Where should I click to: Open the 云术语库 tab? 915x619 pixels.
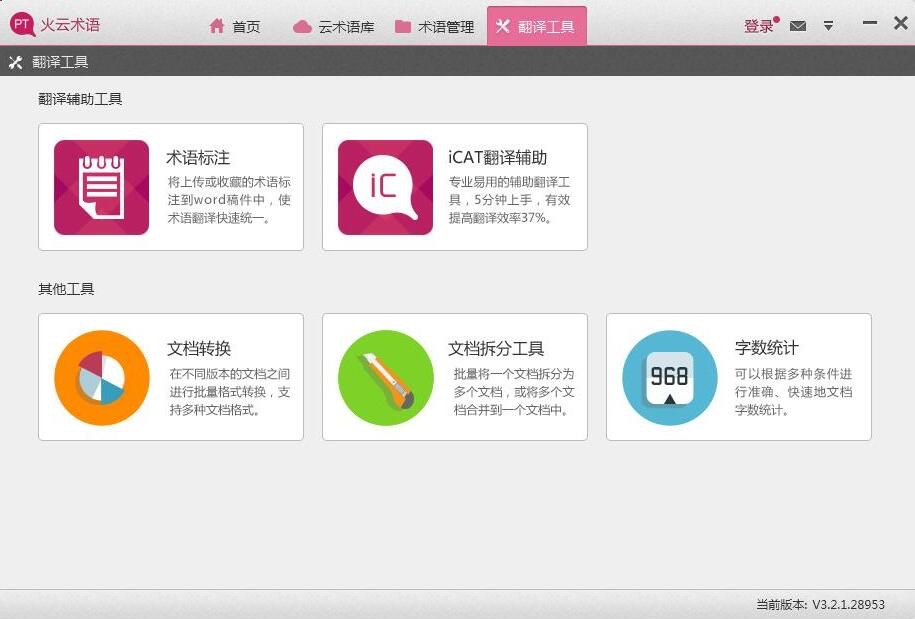(x=334, y=27)
